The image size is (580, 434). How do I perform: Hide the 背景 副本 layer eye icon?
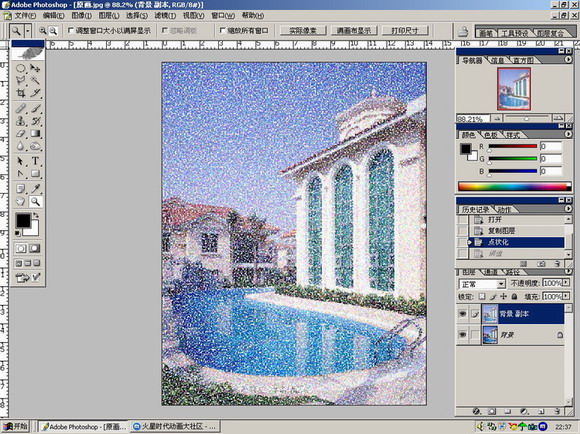pos(462,314)
